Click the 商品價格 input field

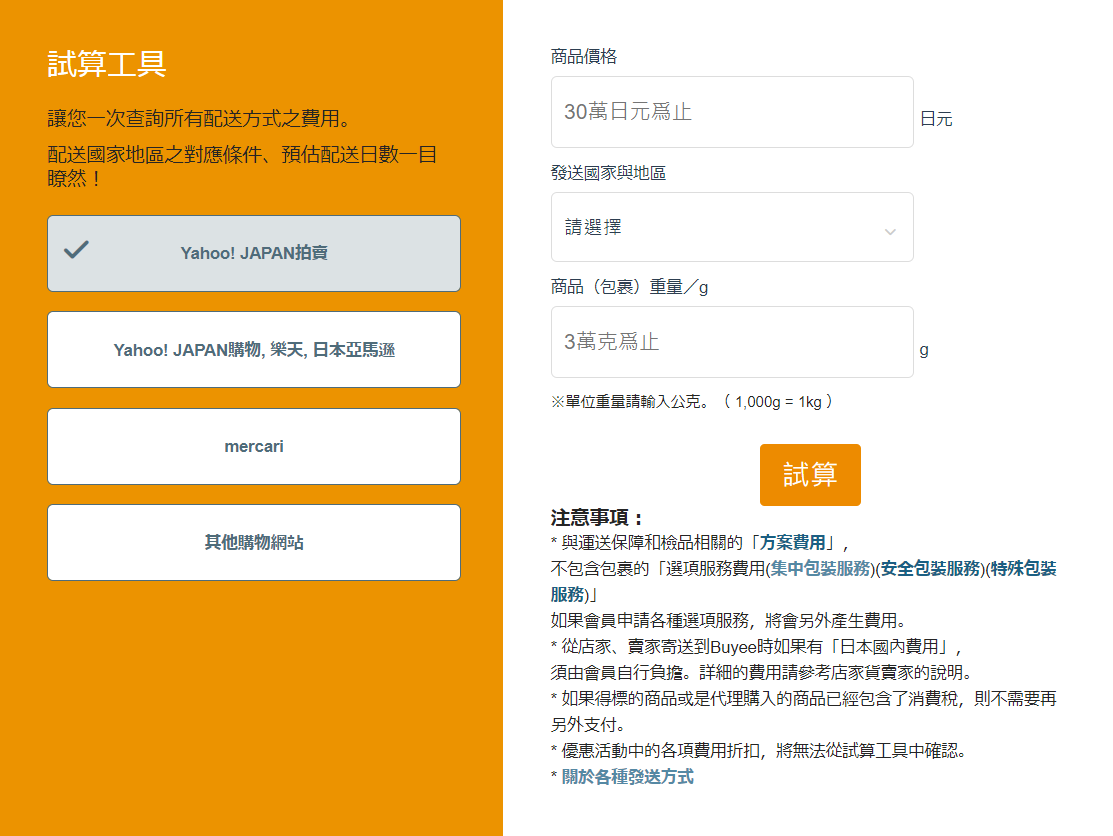731,112
